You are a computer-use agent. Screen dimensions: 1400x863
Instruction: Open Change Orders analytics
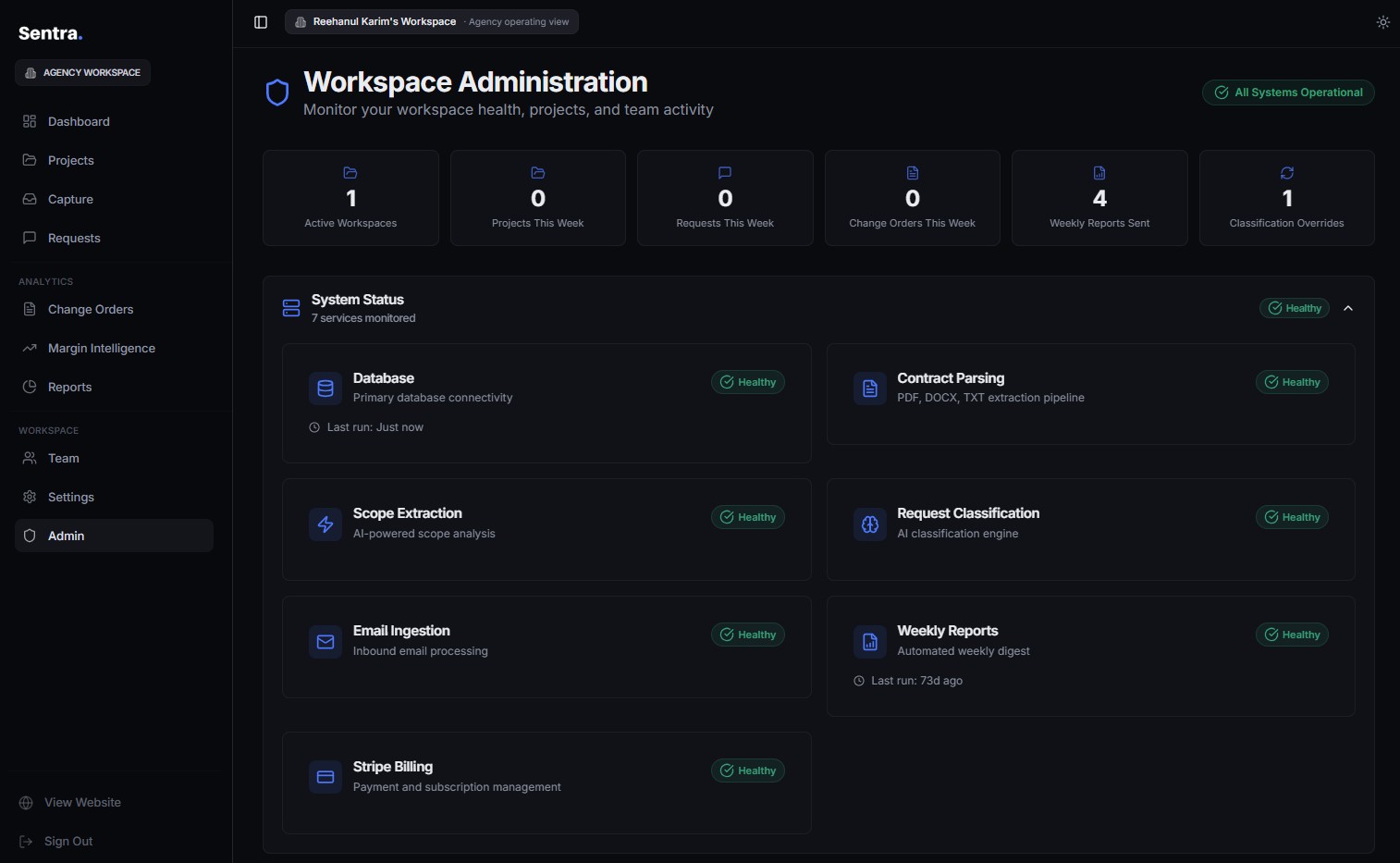click(114, 309)
